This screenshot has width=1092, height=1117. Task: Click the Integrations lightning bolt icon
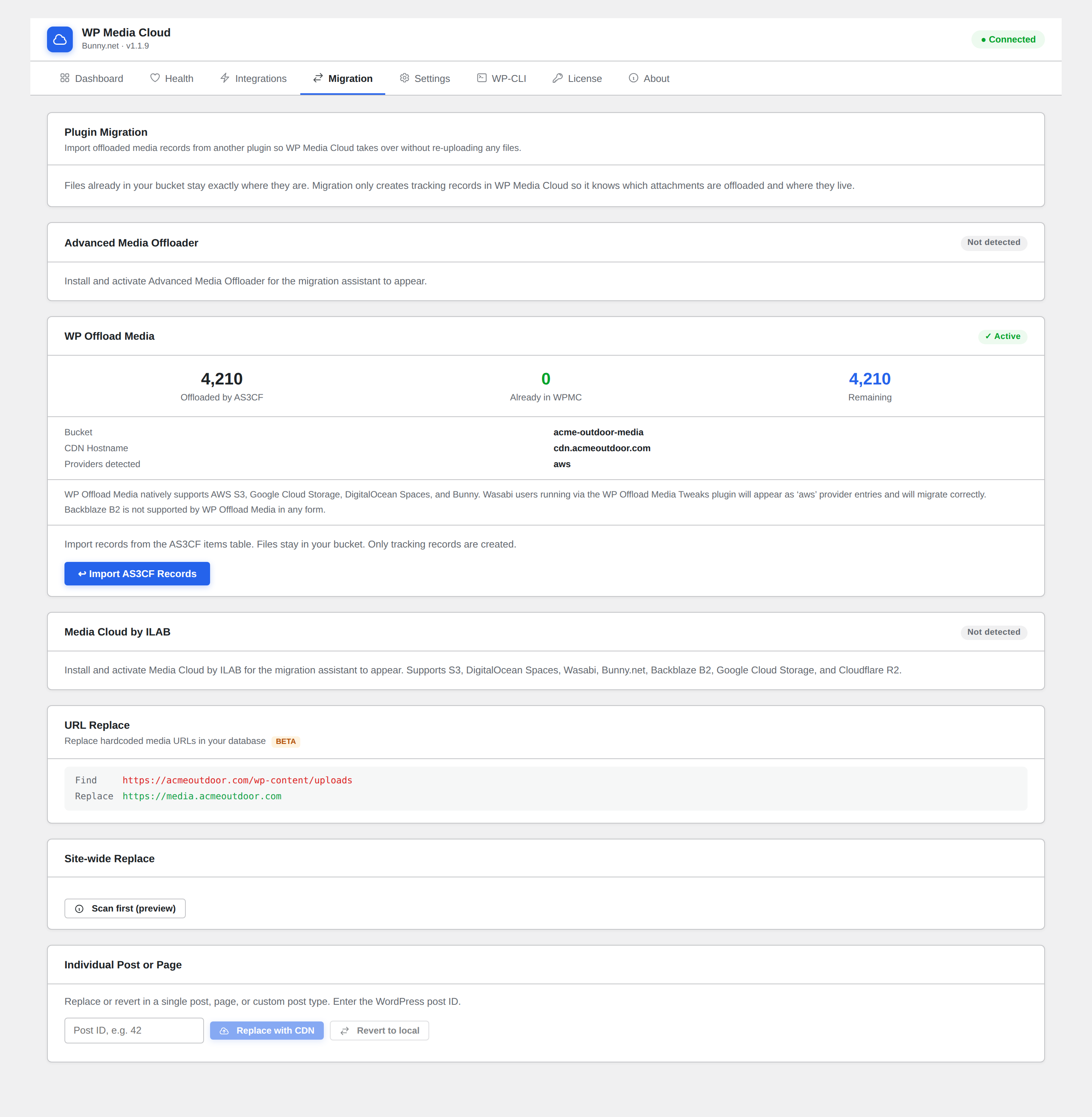click(225, 78)
